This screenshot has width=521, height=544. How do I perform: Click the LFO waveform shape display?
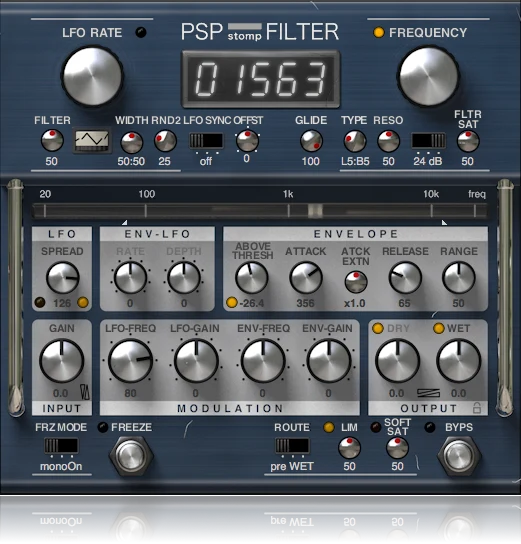92,141
